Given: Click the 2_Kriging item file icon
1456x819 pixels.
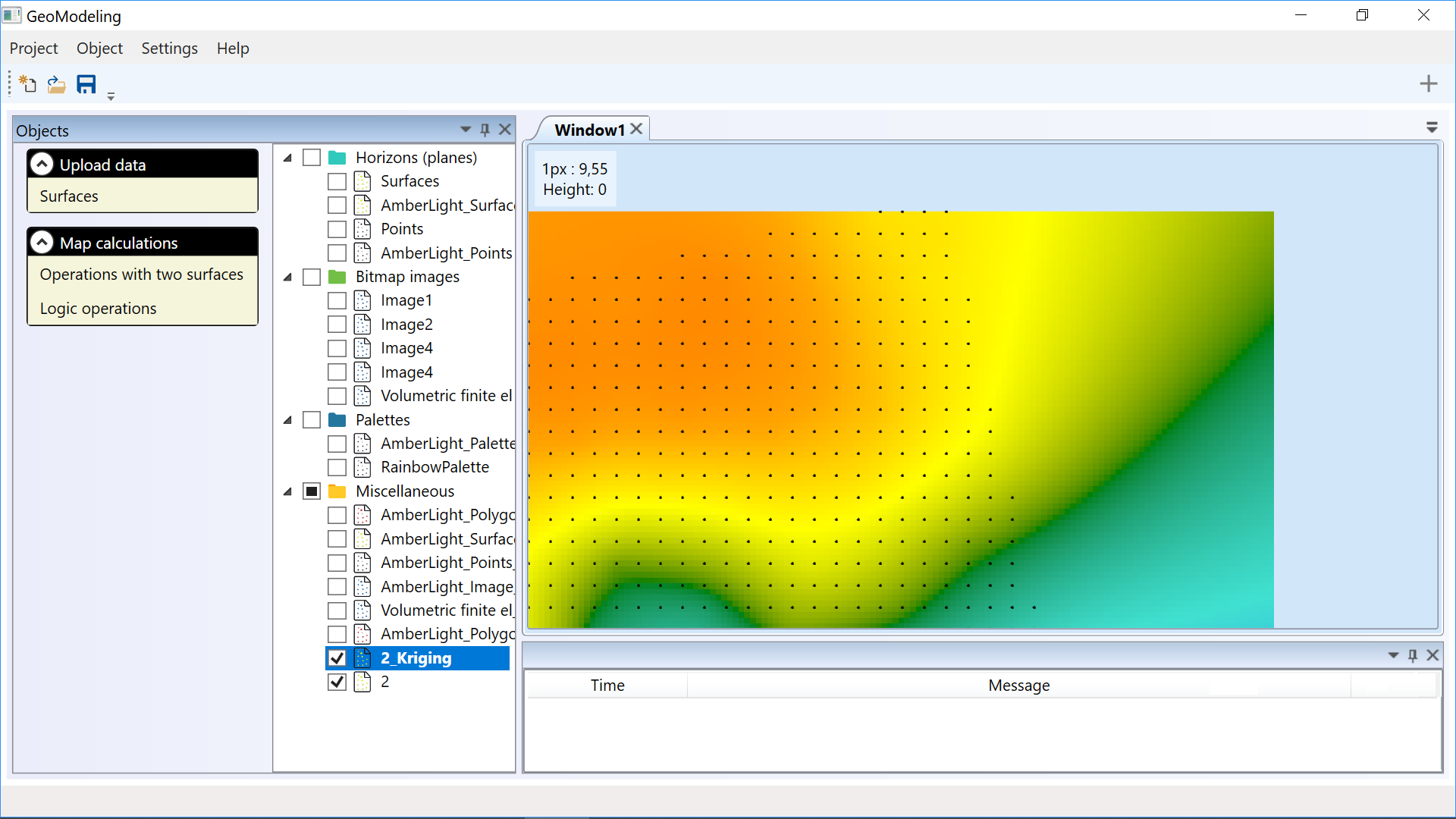Looking at the screenshot, I should click(x=362, y=658).
